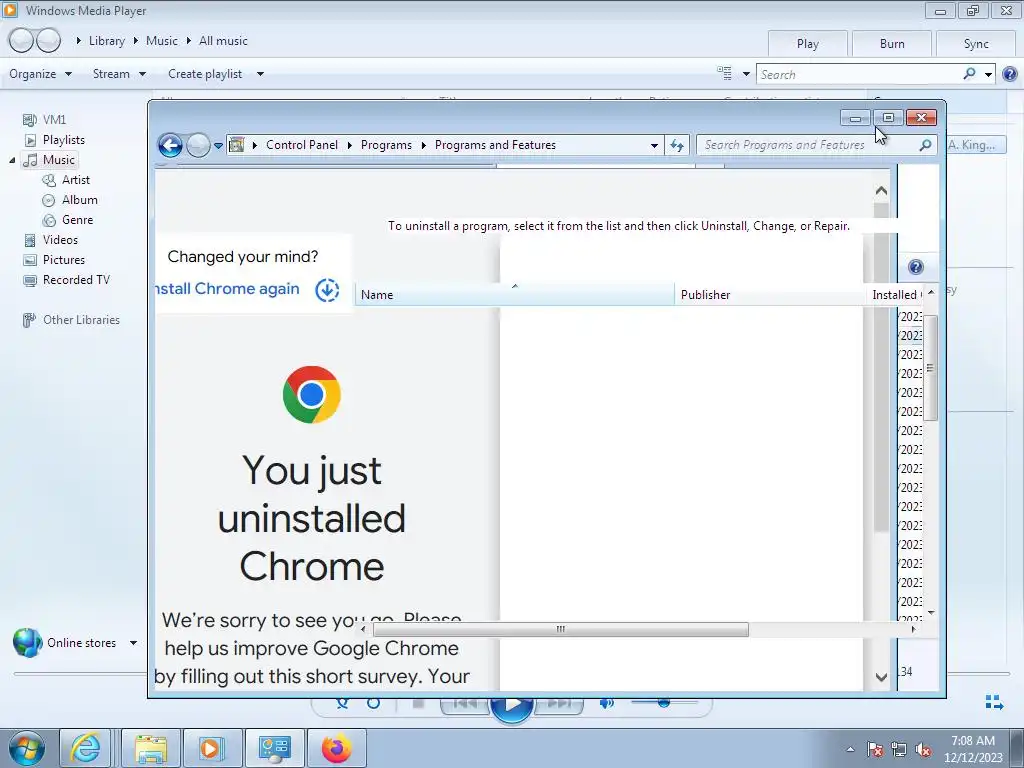
Task: Open Control Panel recent pages dropdown
Action: (x=218, y=145)
